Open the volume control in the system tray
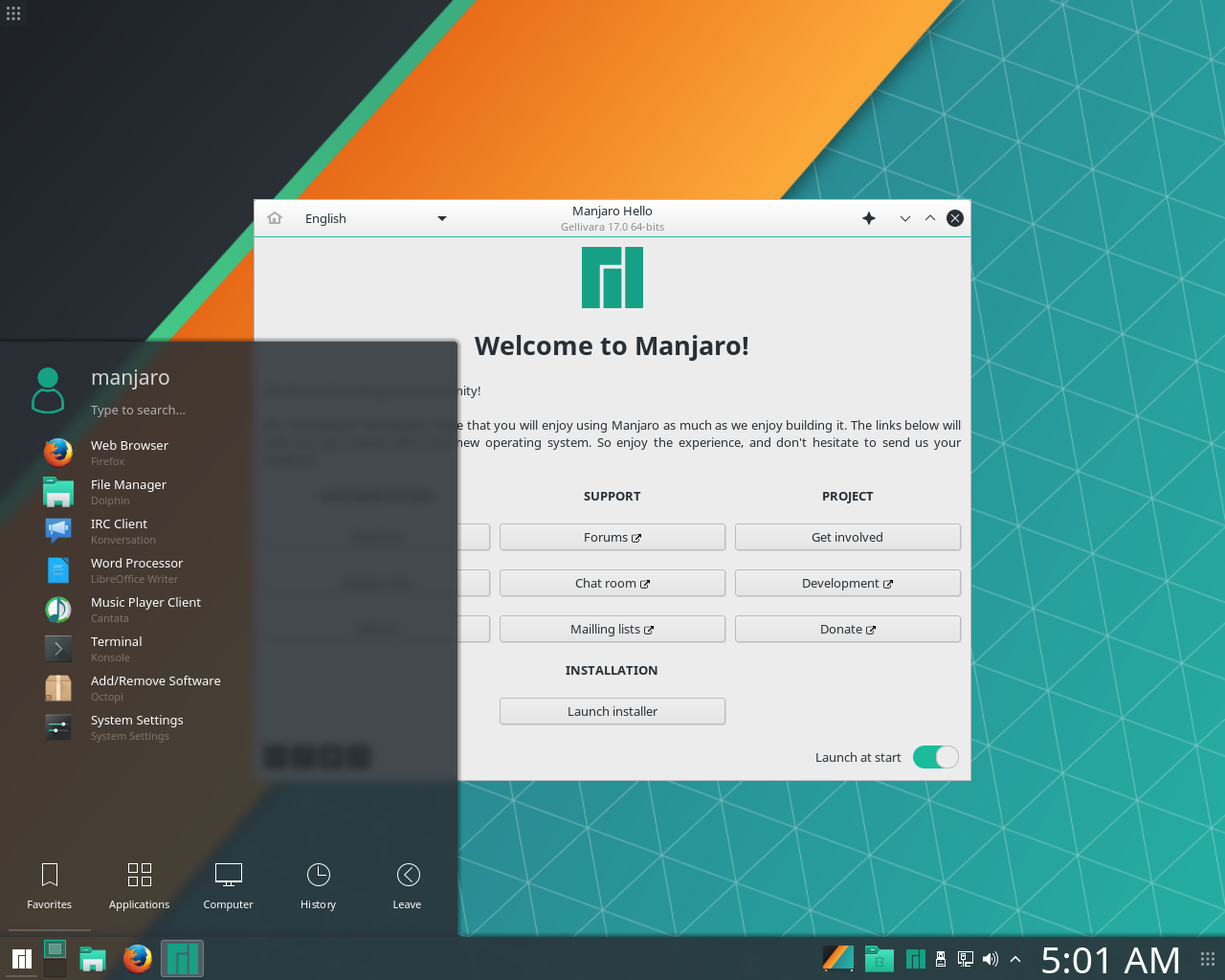Viewport: 1225px width, 980px height. [990, 958]
